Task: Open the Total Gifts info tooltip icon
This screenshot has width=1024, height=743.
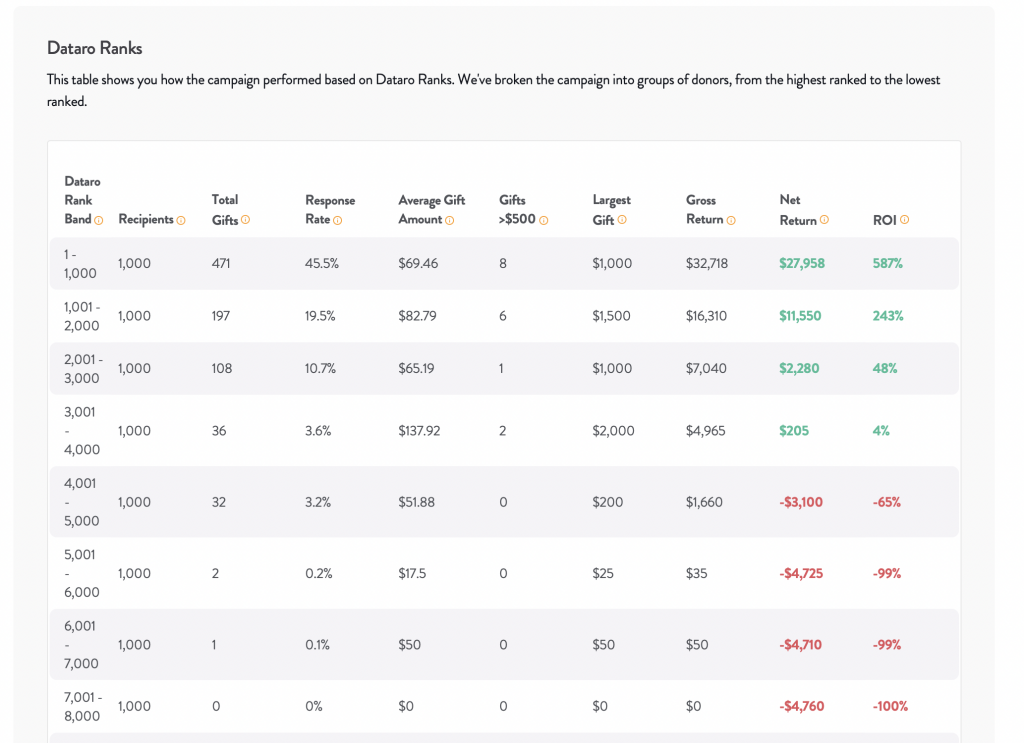Action: pos(246,220)
